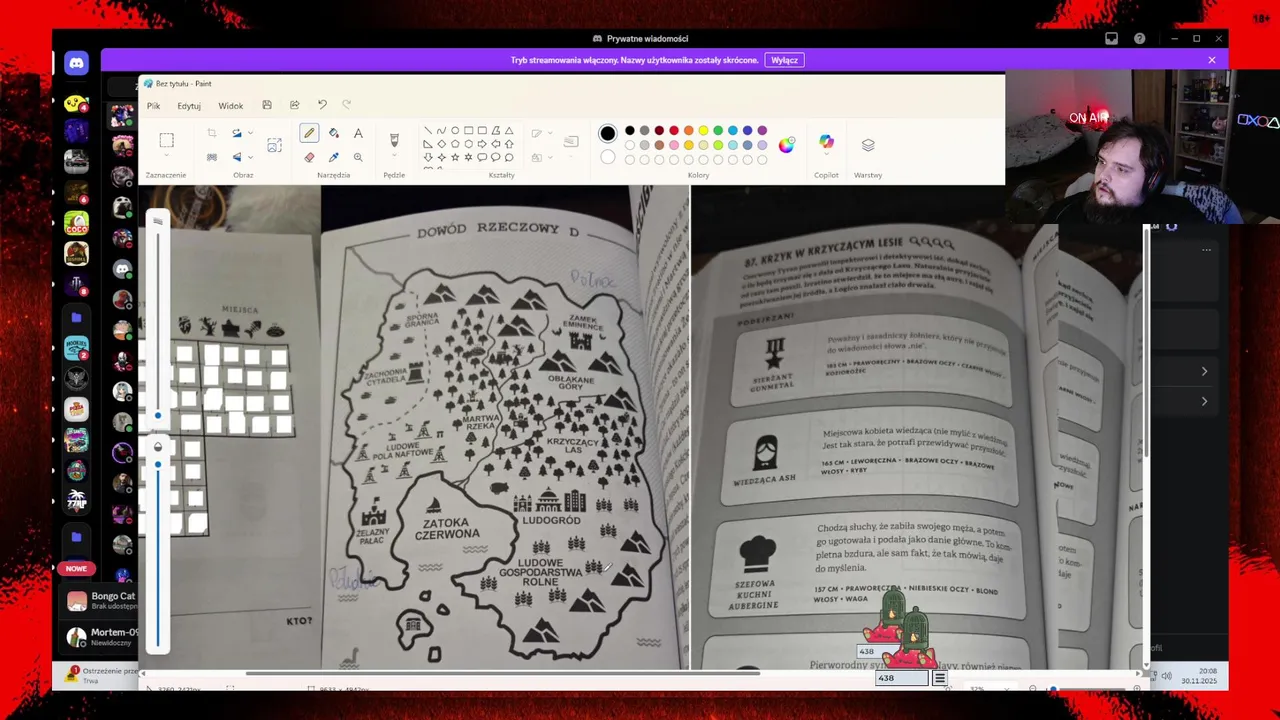Select the primary black color circle
This screenshot has width=1280, height=720.
[x=608, y=133]
